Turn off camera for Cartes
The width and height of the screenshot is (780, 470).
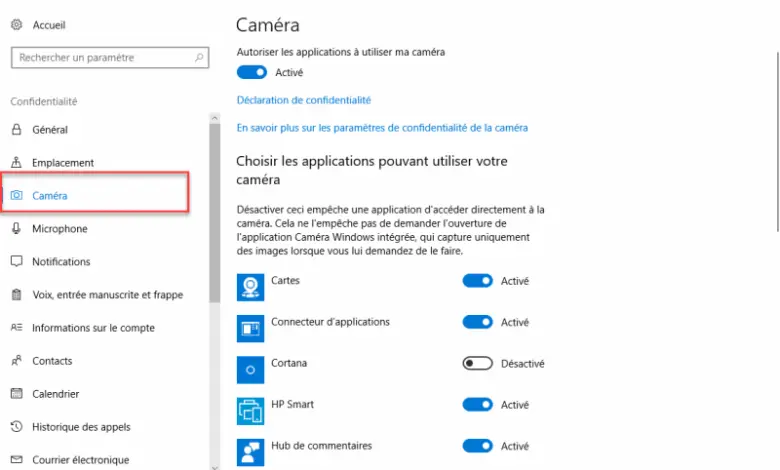click(x=477, y=281)
